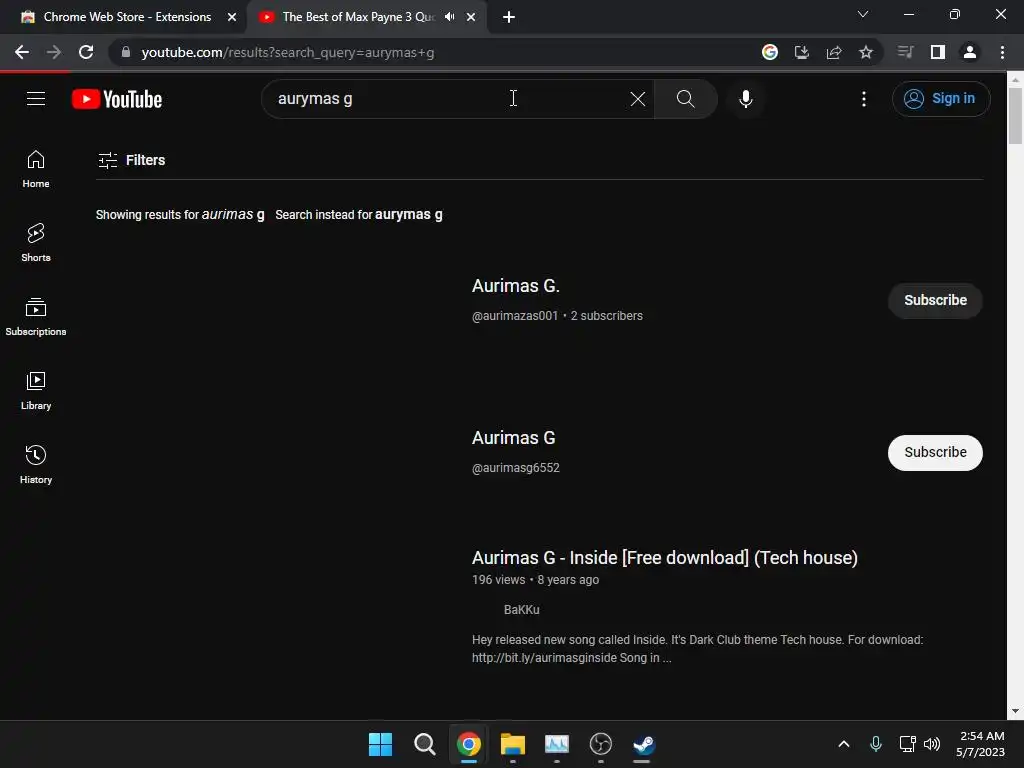The image size is (1024, 768).
Task: Open Chrome profile icon
Action: (x=969, y=52)
